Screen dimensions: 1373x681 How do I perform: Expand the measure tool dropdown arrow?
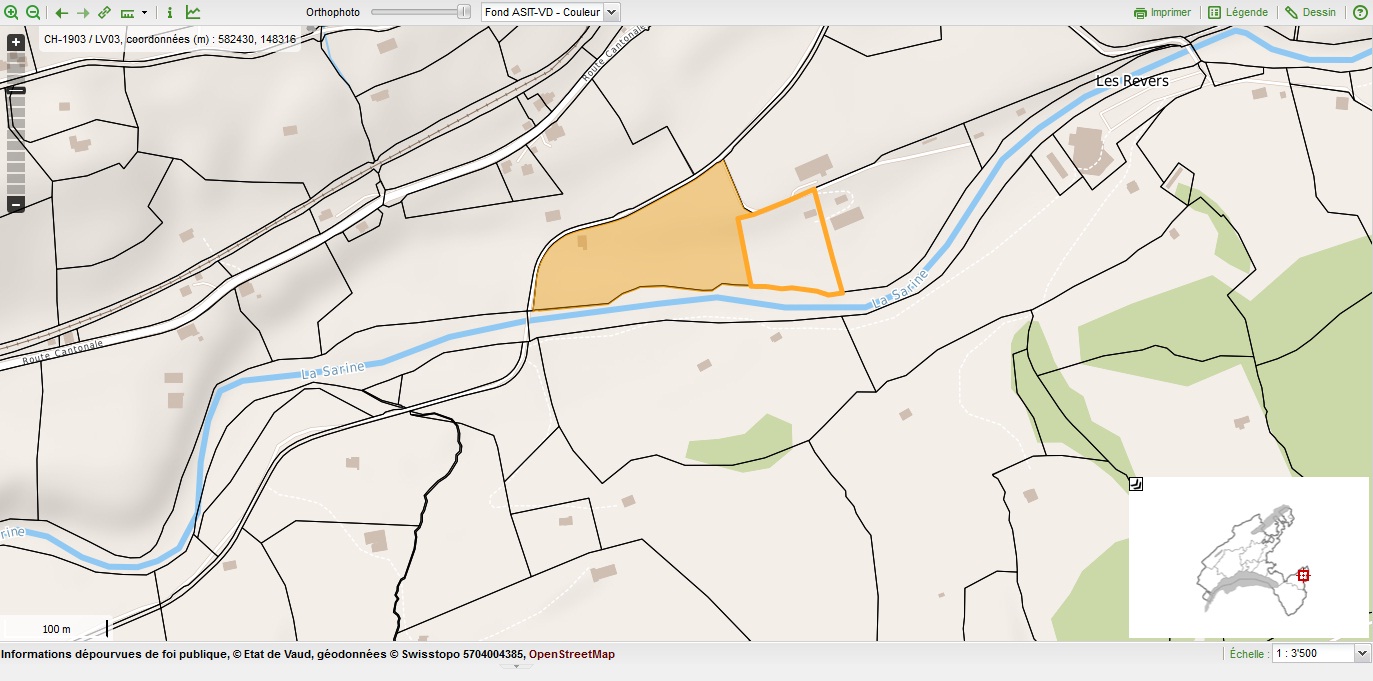click(x=145, y=13)
